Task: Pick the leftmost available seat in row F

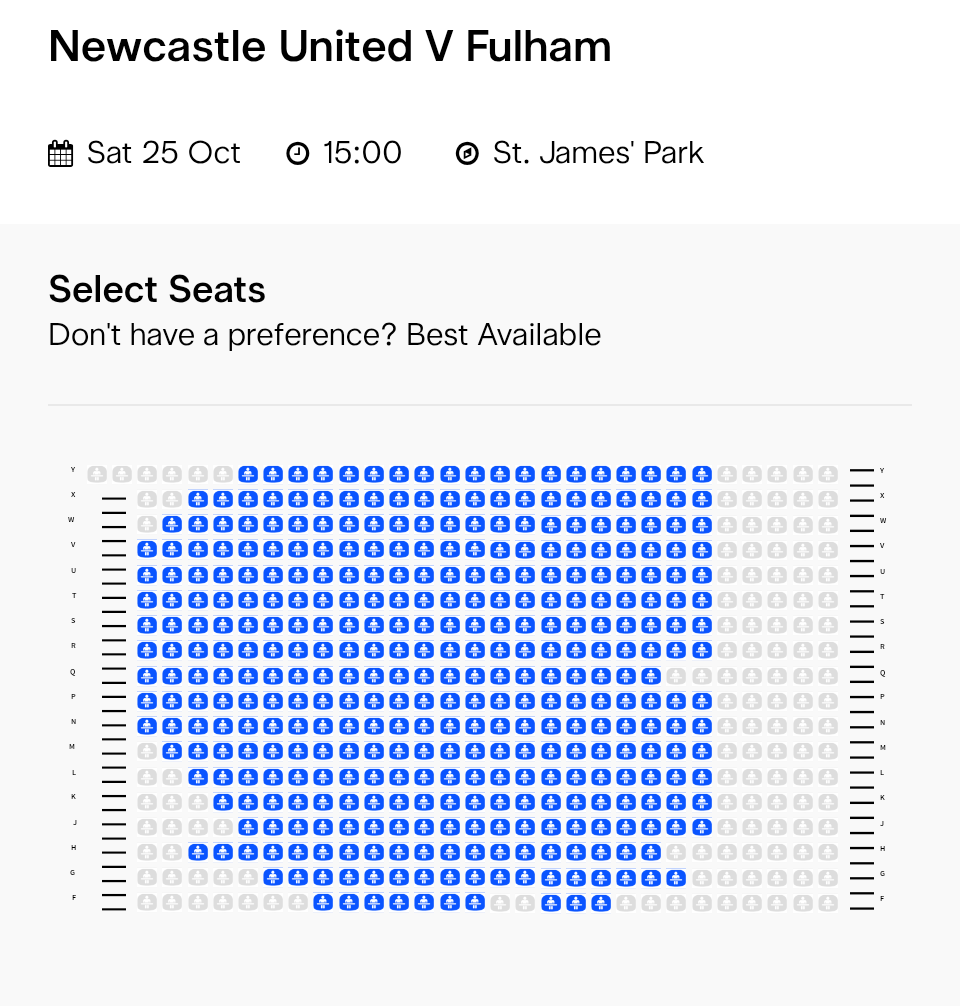Action: (323, 903)
